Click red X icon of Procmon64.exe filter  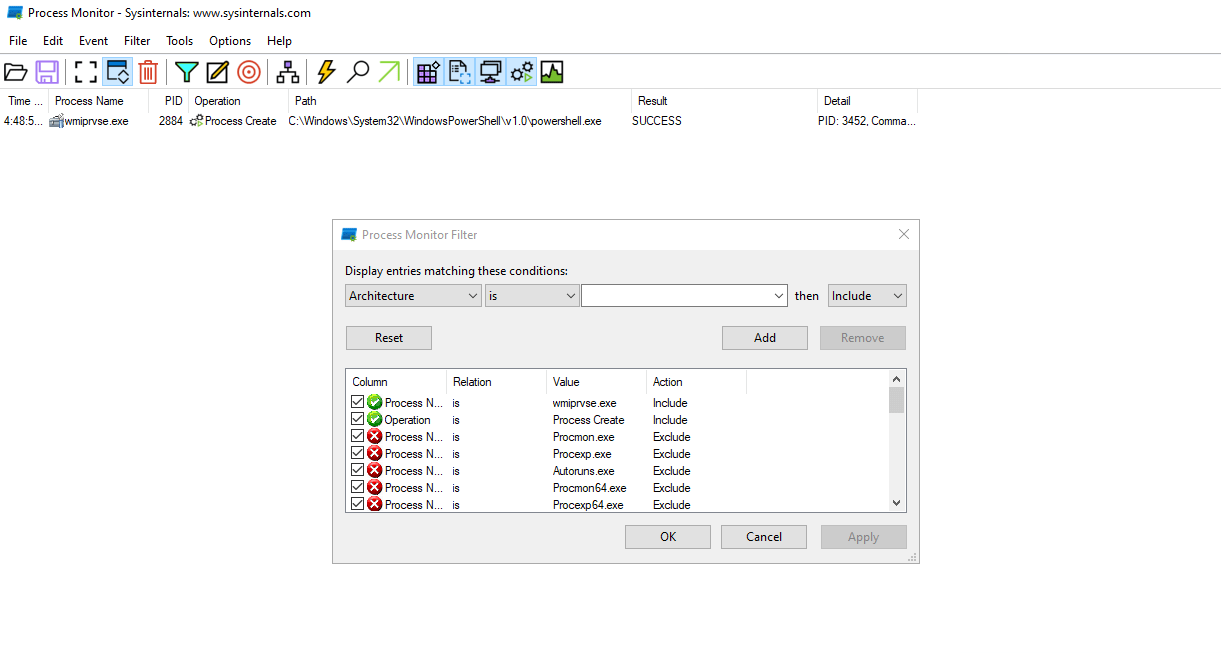[375, 487]
